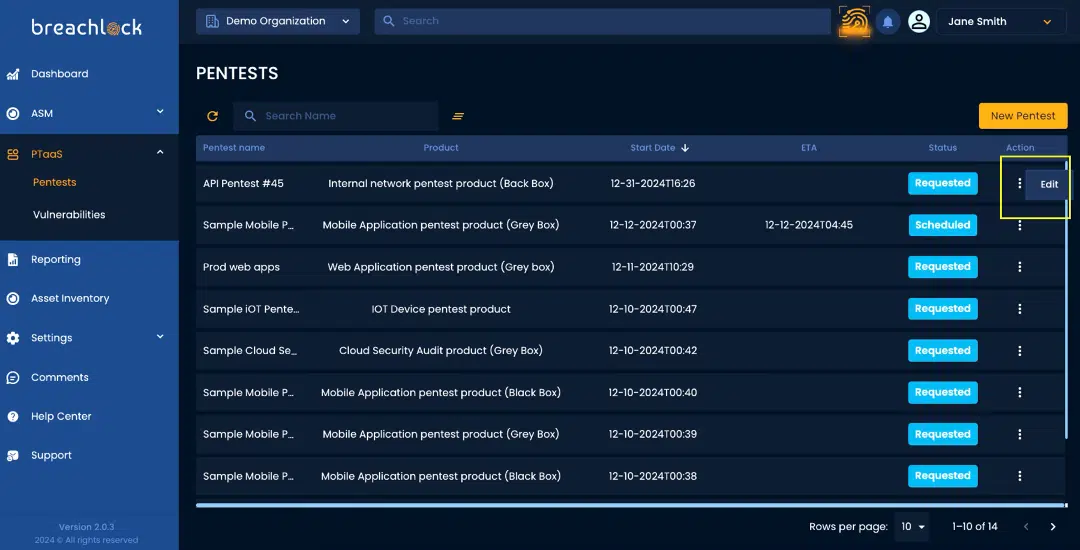Click the Support sidebar icon
Screen dimensions: 1080x550
12,456
